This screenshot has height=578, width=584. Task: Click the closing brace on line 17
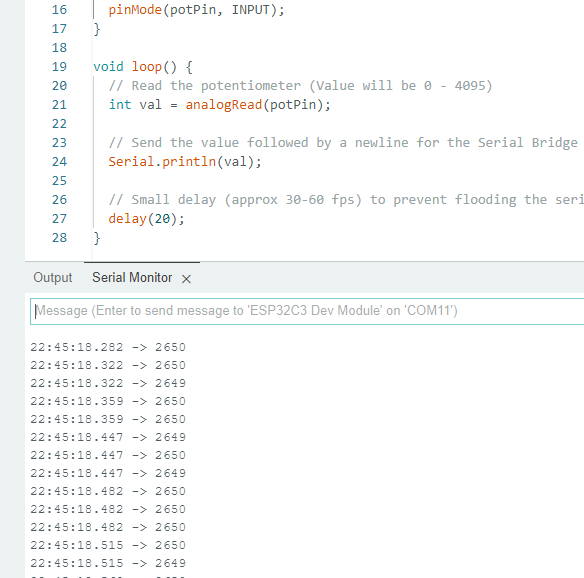coord(97,29)
